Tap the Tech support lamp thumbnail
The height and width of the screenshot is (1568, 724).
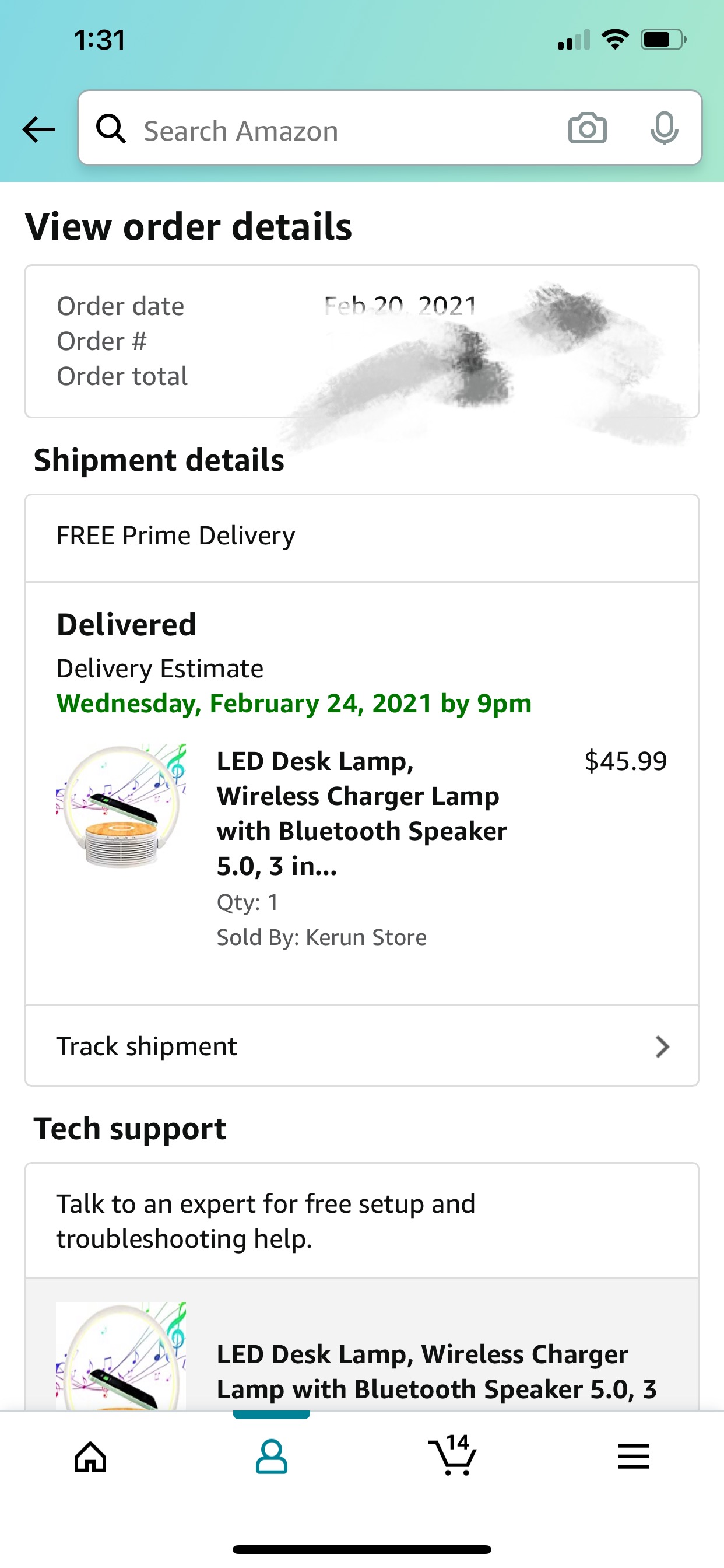click(121, 1356)
